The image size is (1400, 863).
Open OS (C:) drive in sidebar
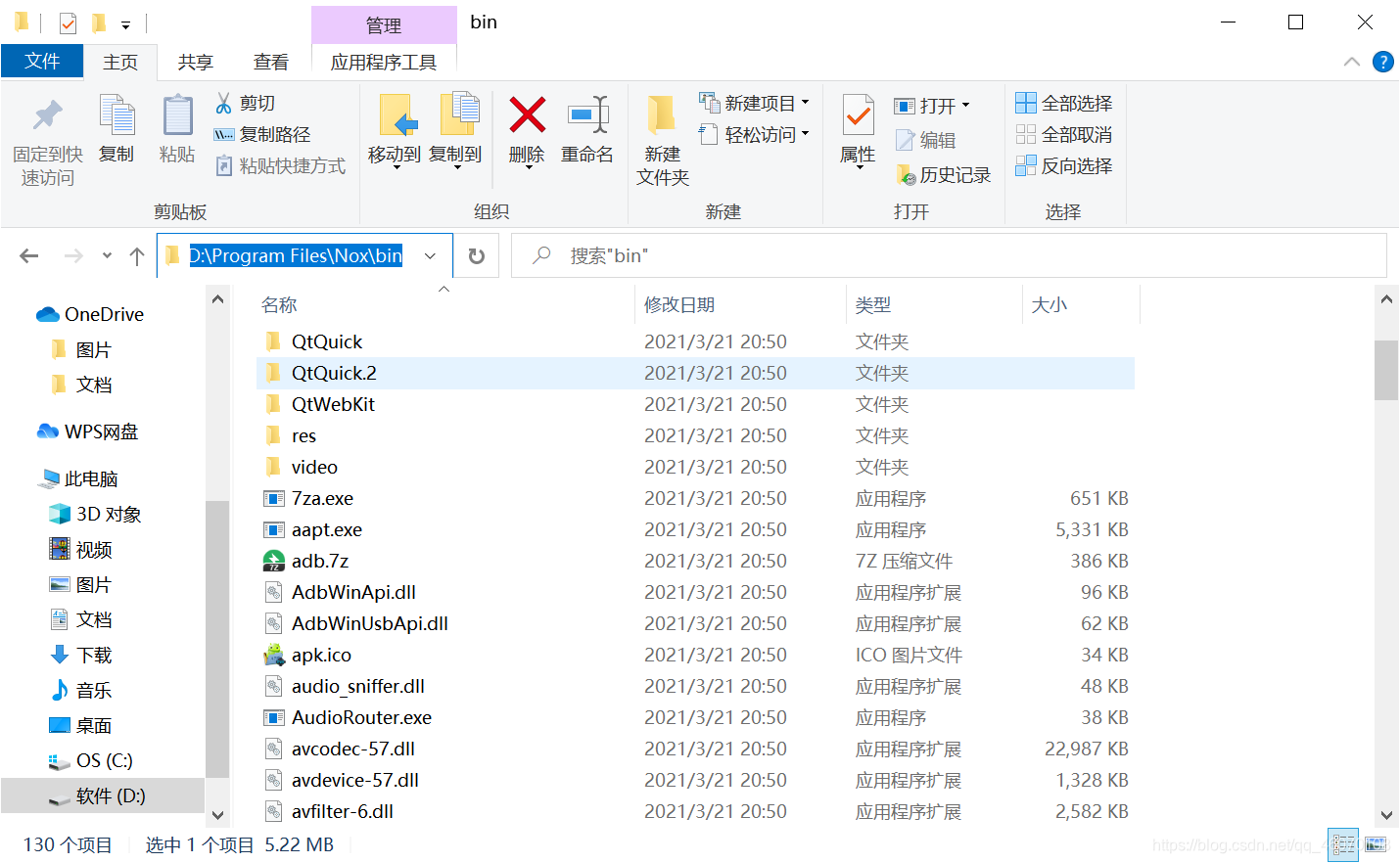(x=91, y=760)
